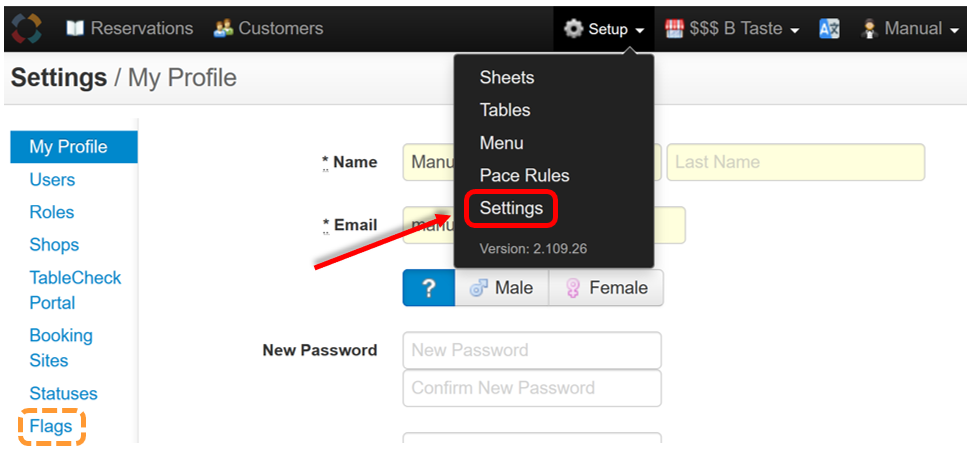Open Sheets from the Setup menu
973x452 pixels.
click(507, 78)
